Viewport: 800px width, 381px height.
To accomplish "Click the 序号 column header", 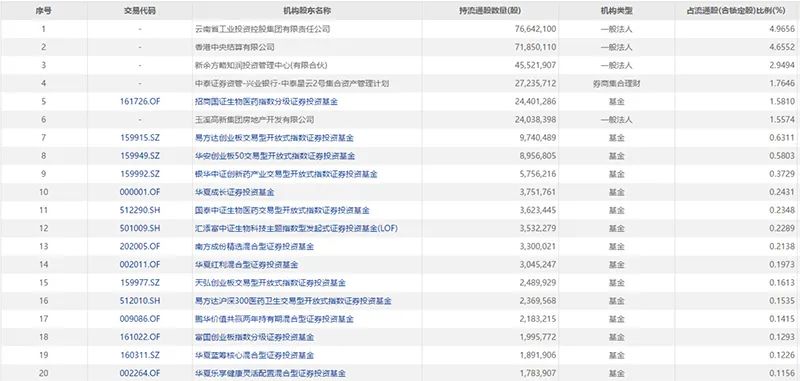I will [43, 11].
